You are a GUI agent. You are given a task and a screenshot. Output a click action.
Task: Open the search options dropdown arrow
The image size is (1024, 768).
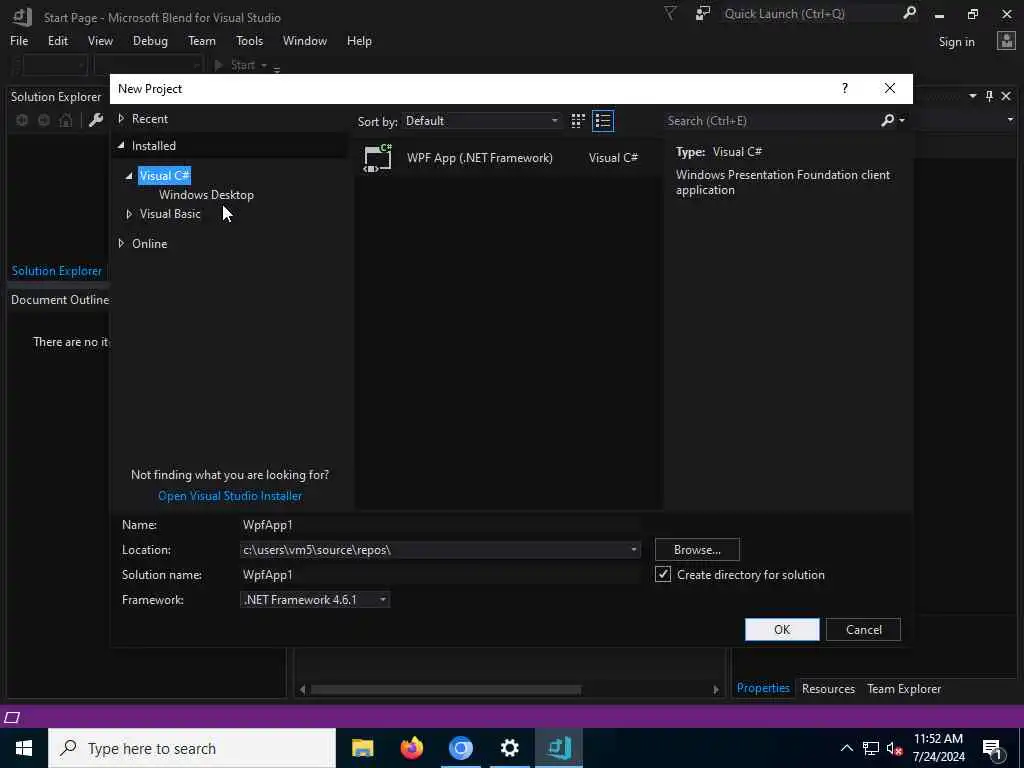[902, 121]
